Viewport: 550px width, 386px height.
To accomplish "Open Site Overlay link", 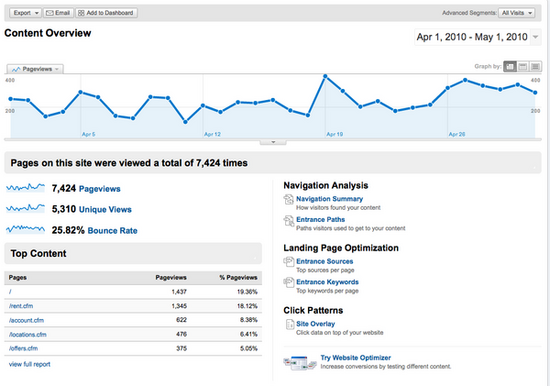I will 315,324.
